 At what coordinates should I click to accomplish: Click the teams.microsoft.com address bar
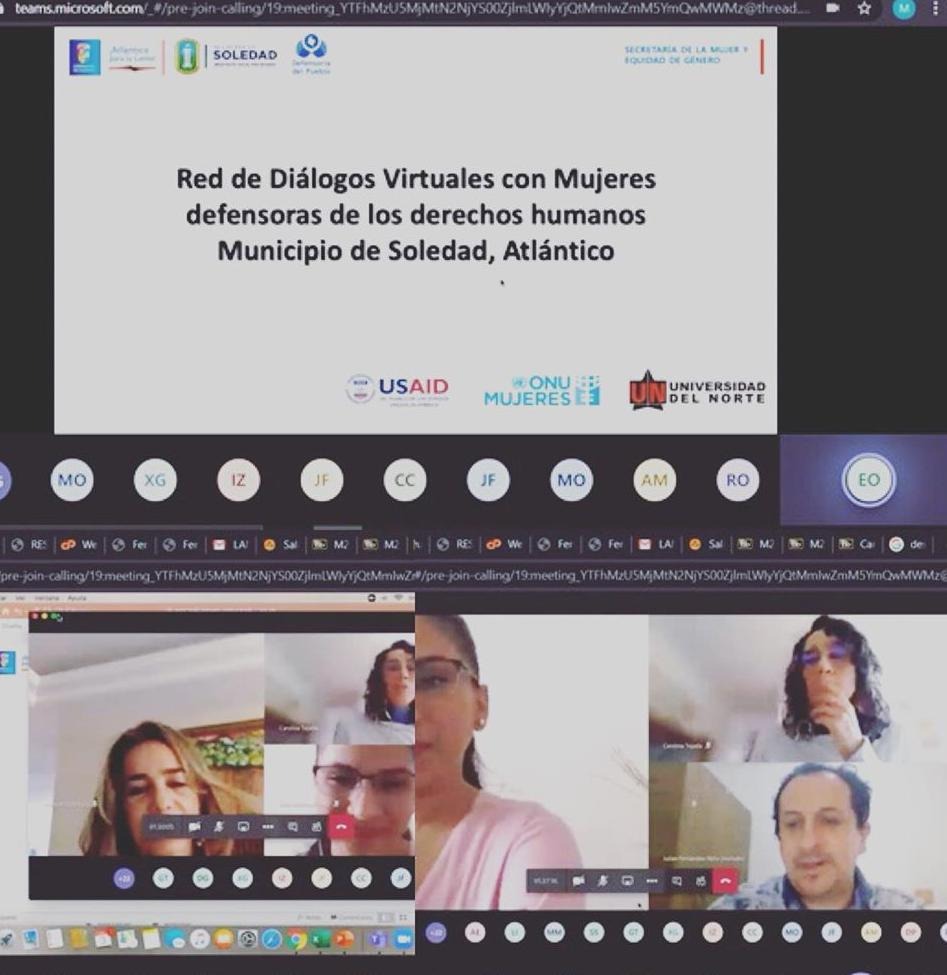(x=400, y=9)
